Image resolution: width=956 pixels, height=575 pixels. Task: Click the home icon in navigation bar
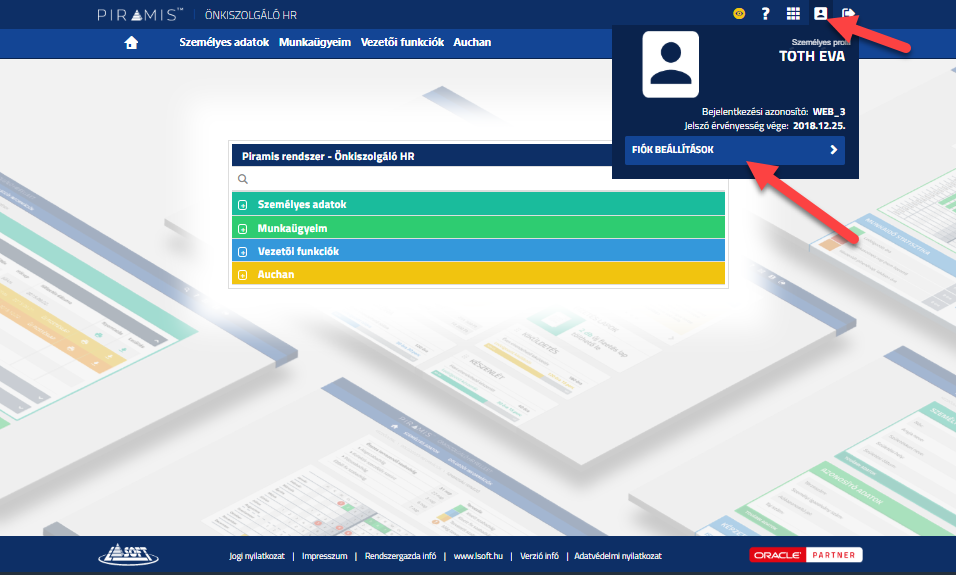click(130, 42)
